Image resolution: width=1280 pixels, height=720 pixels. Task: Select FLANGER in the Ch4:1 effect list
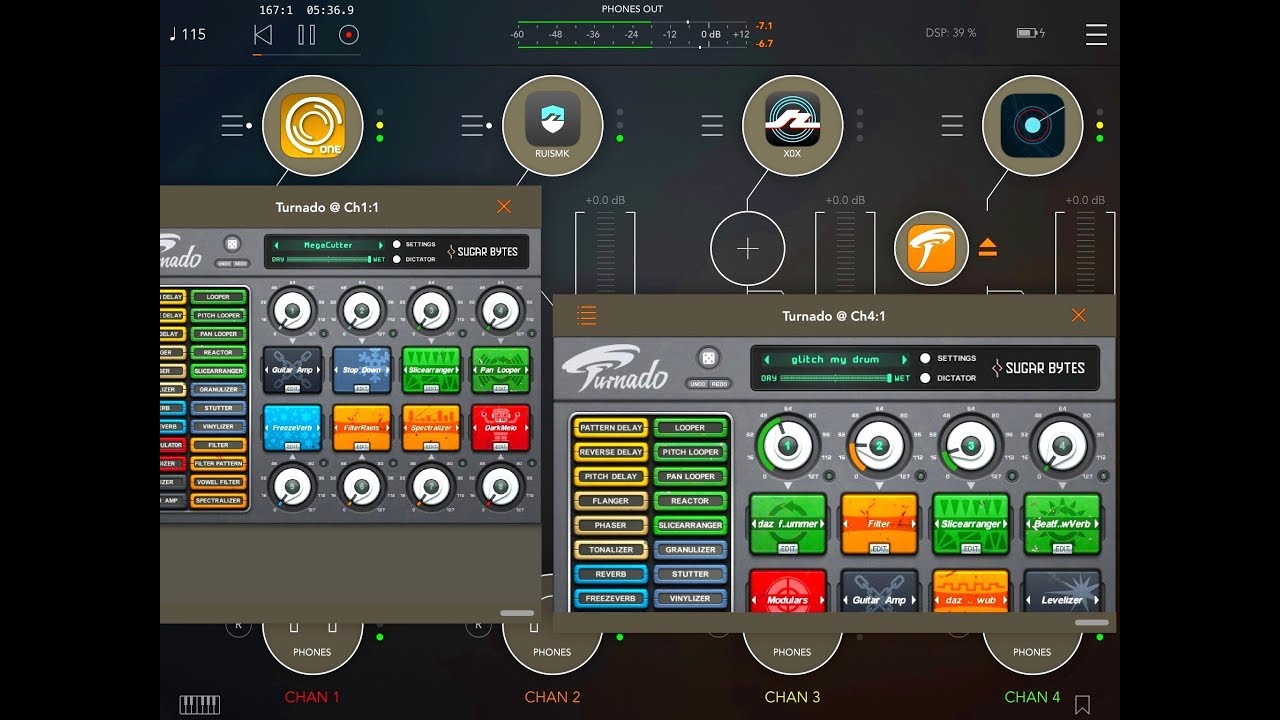point(611,501)
